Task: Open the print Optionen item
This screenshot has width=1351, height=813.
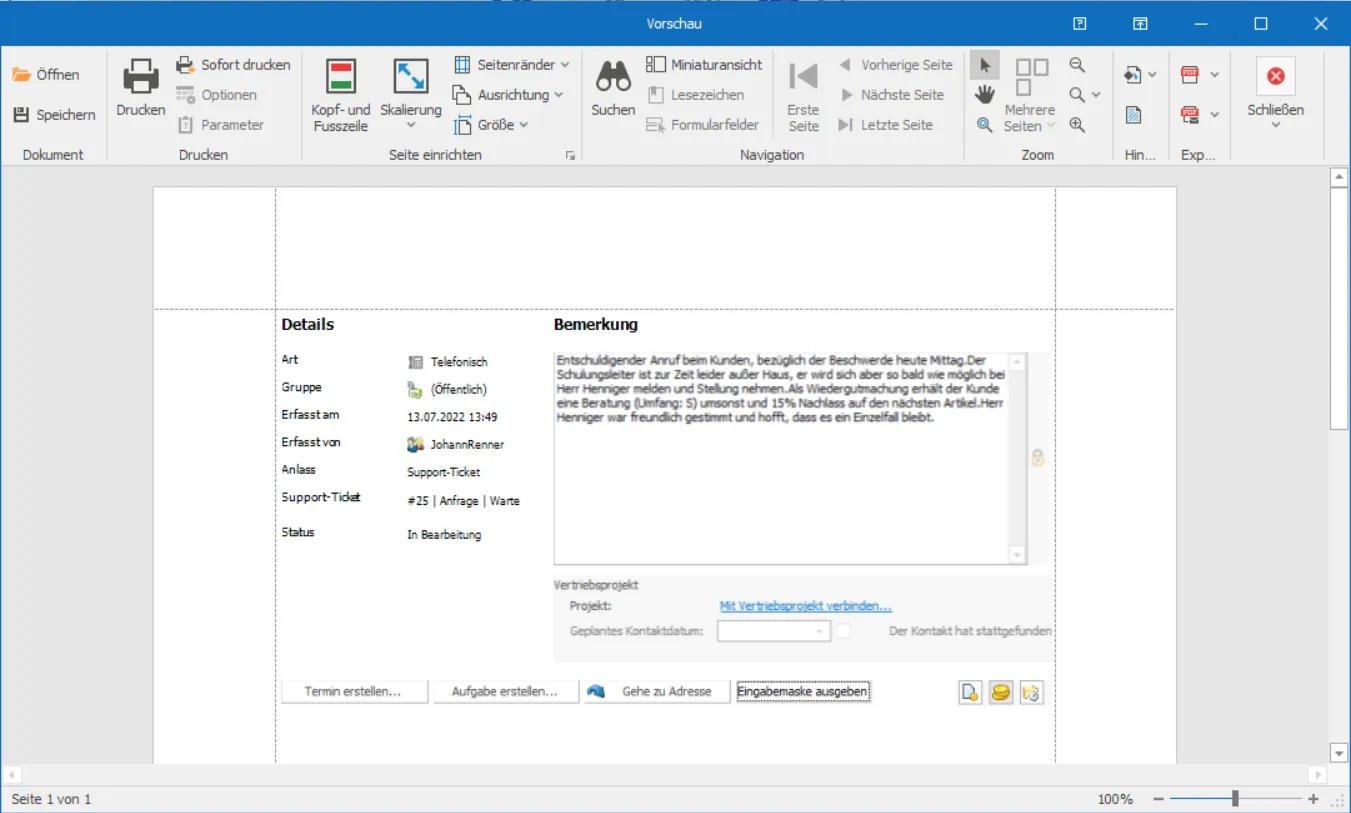Action: 217,95
